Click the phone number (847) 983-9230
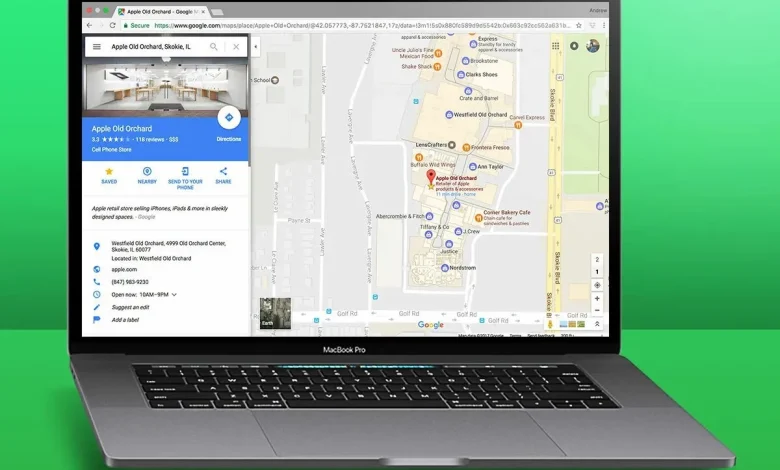The image size is (780, 470). pos(130,282)
